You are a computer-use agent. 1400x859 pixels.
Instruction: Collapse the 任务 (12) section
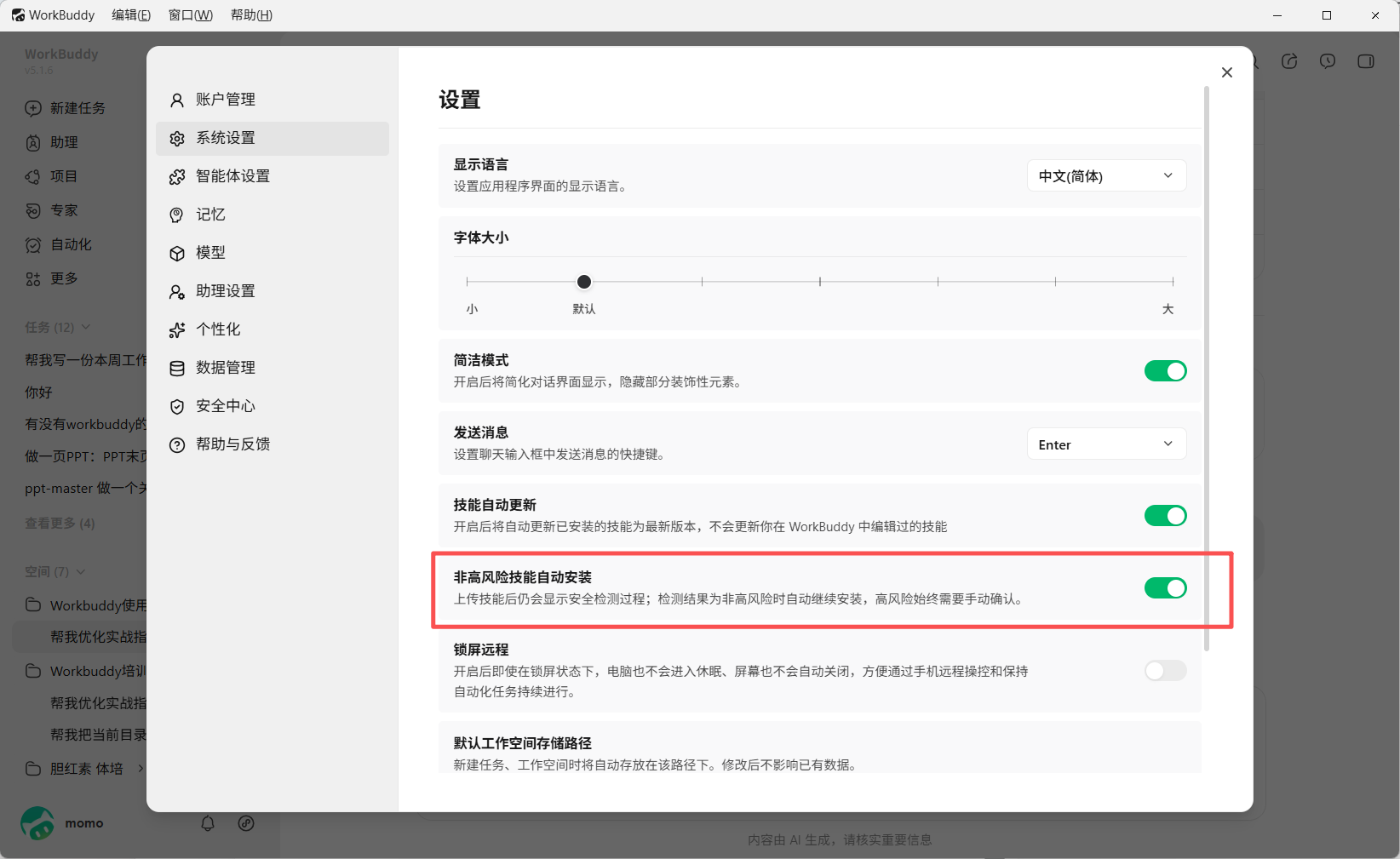86,327
